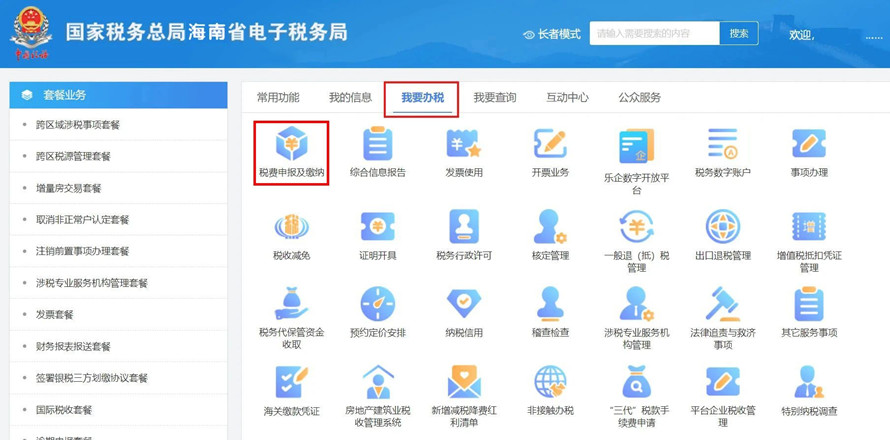Open the 公众服务 tab

(x=640, y=98)
